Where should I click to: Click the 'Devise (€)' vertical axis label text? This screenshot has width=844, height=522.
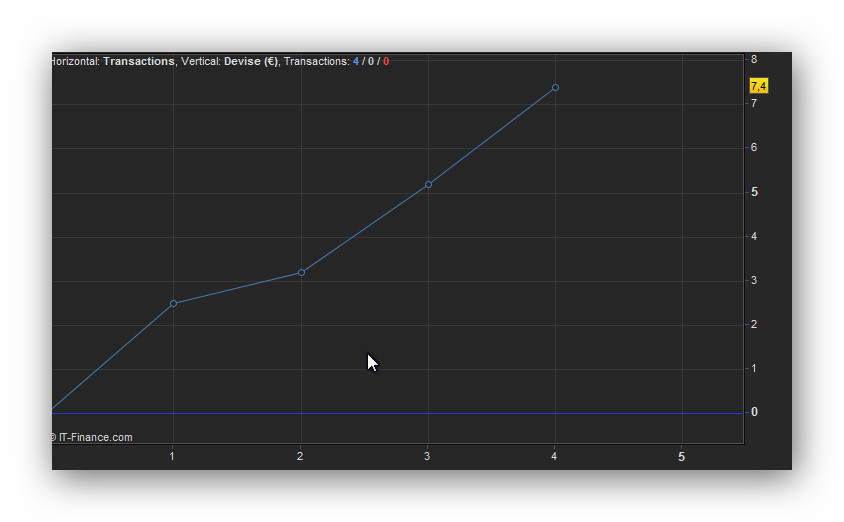coord(251,61)
